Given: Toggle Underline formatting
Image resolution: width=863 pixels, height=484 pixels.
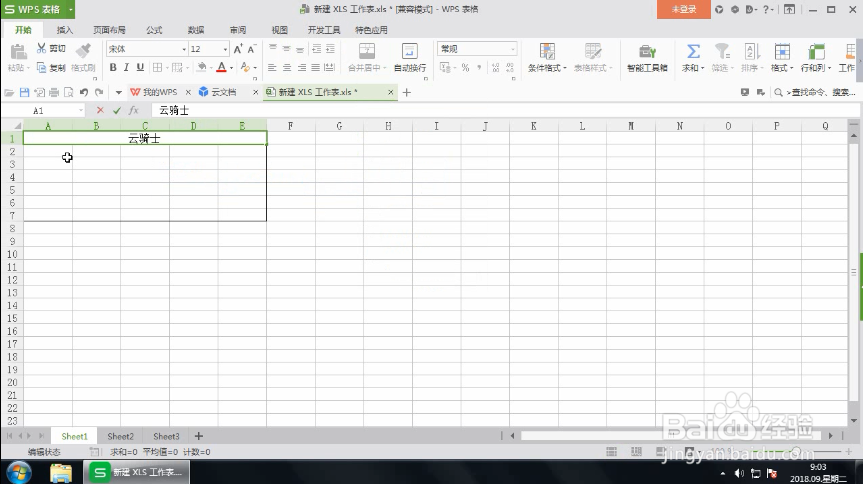Looking at the screenshot, I should click(x=140, y=67).
